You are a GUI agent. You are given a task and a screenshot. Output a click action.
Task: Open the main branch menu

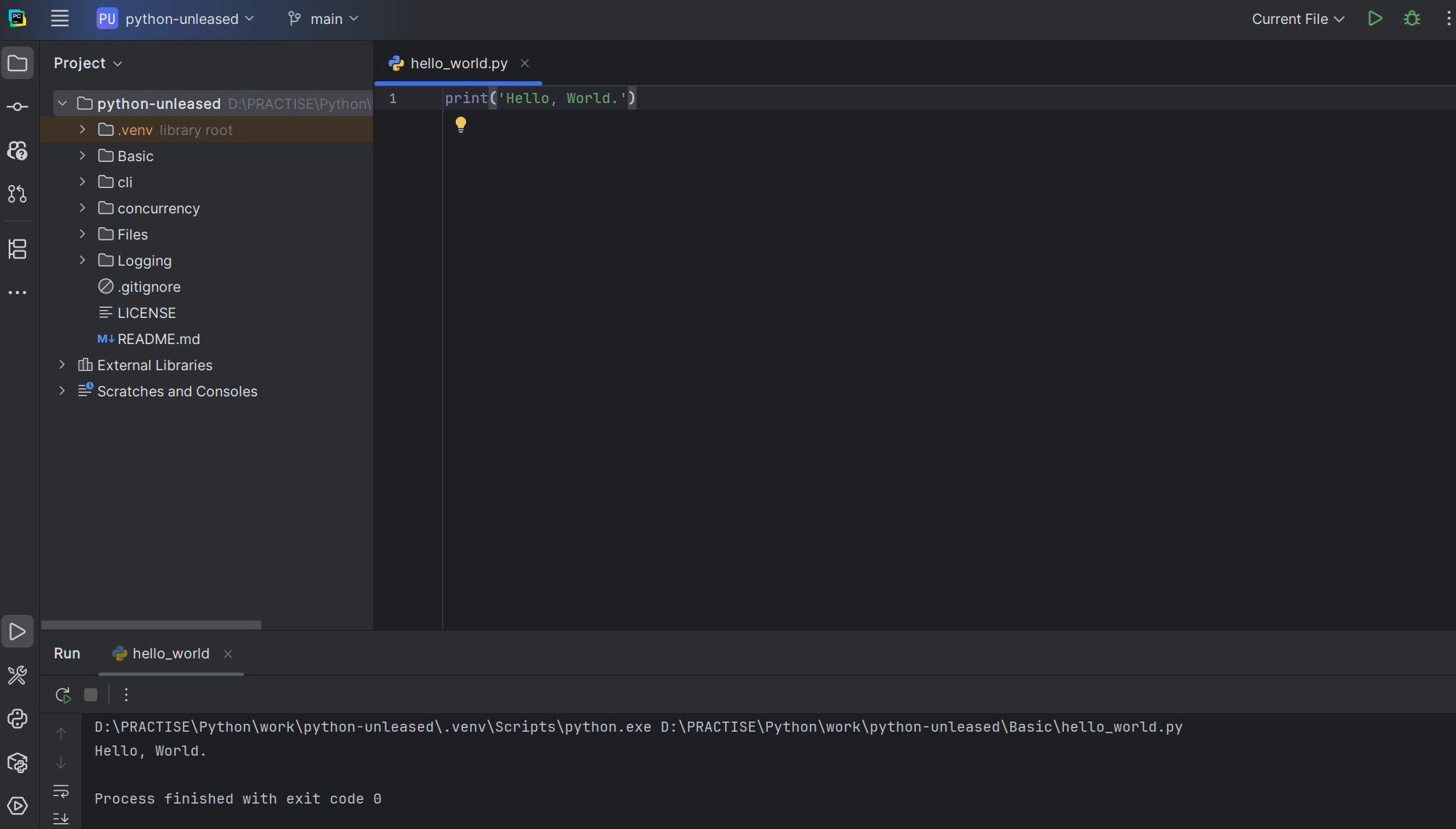[x=322, y=18]
